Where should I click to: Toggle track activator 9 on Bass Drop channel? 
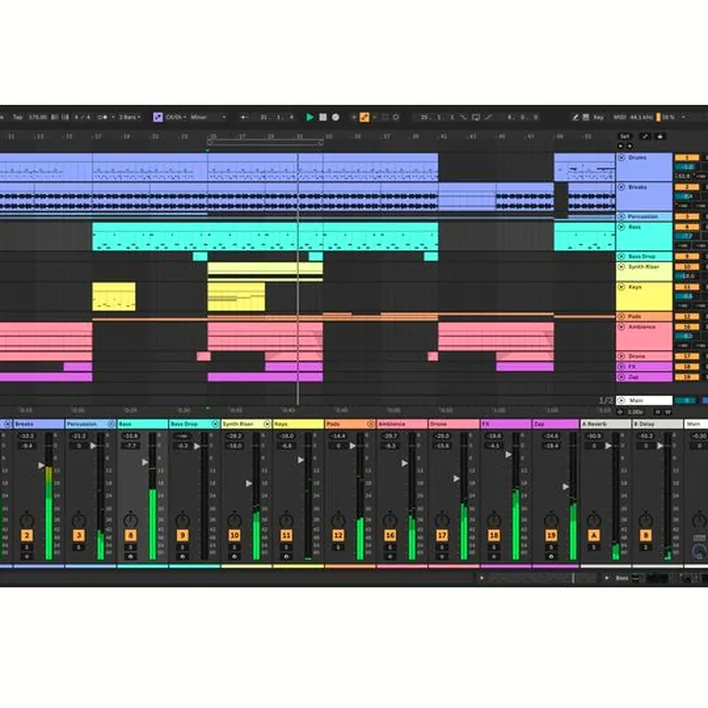(182, 536)
